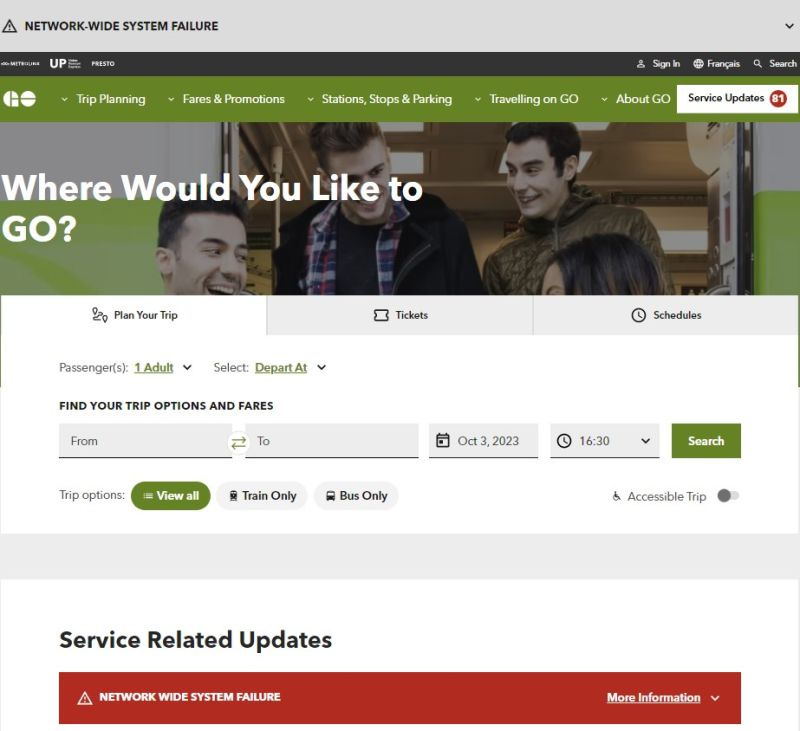
Task: Click the magnifier Search icon in top bar
Action: click(x=758, y=63)
